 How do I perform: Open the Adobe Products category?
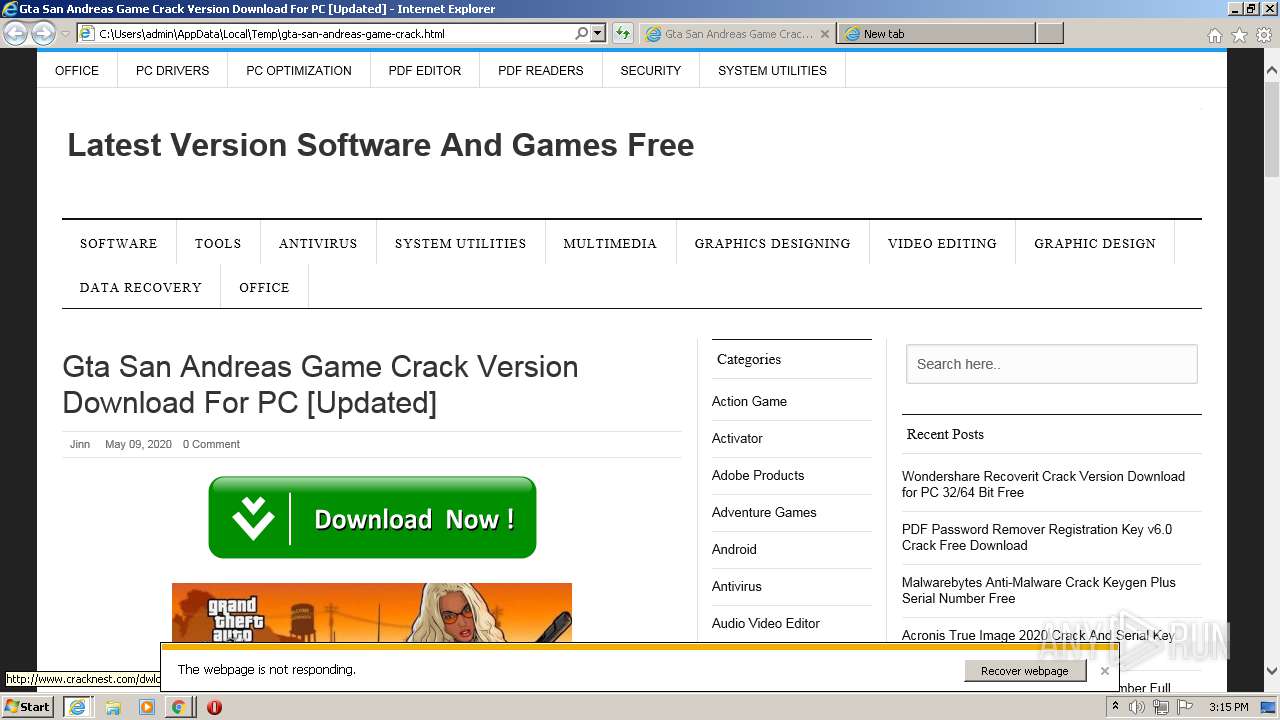click(x=758, y=475)
